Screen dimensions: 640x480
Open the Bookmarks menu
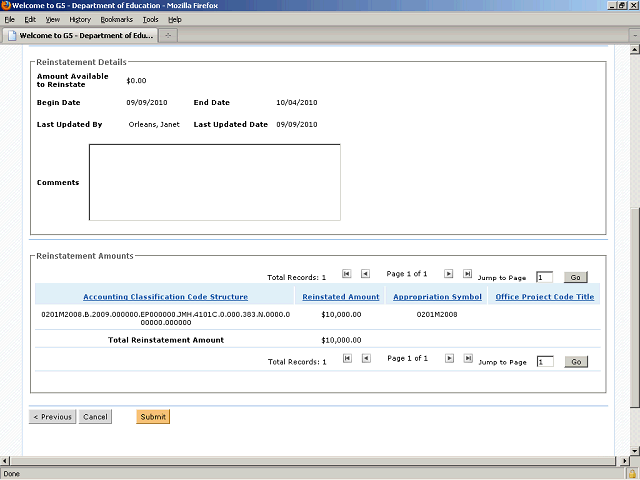tap(116, 19)
